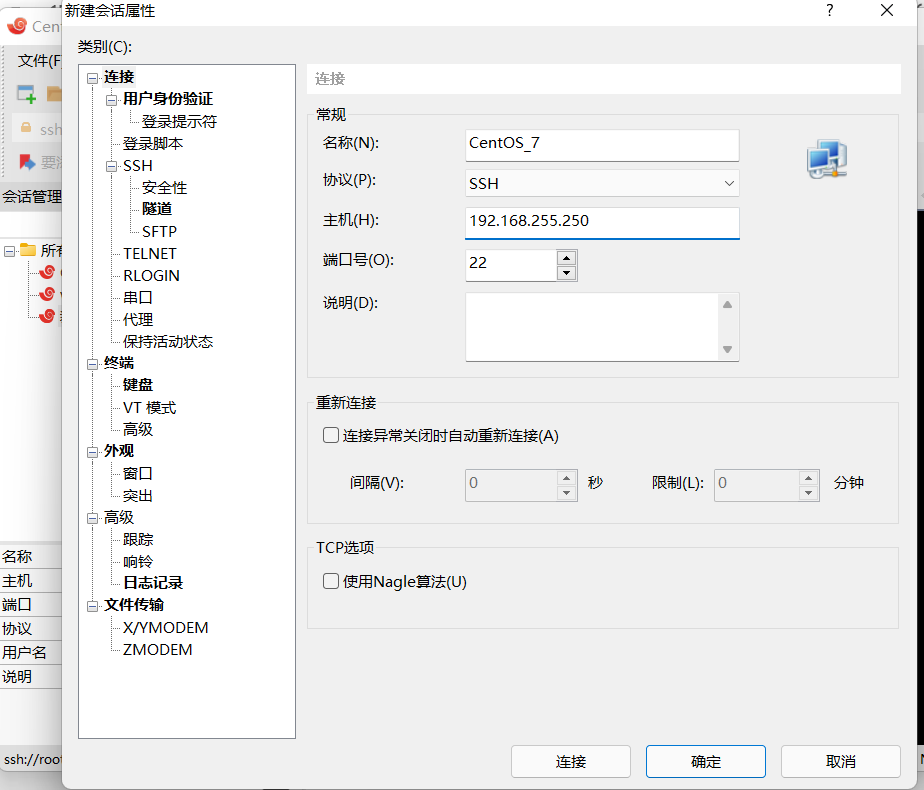This screenshot has width=924, height=790.
Task: Increase the port number with up arrow
Action: 566,258
